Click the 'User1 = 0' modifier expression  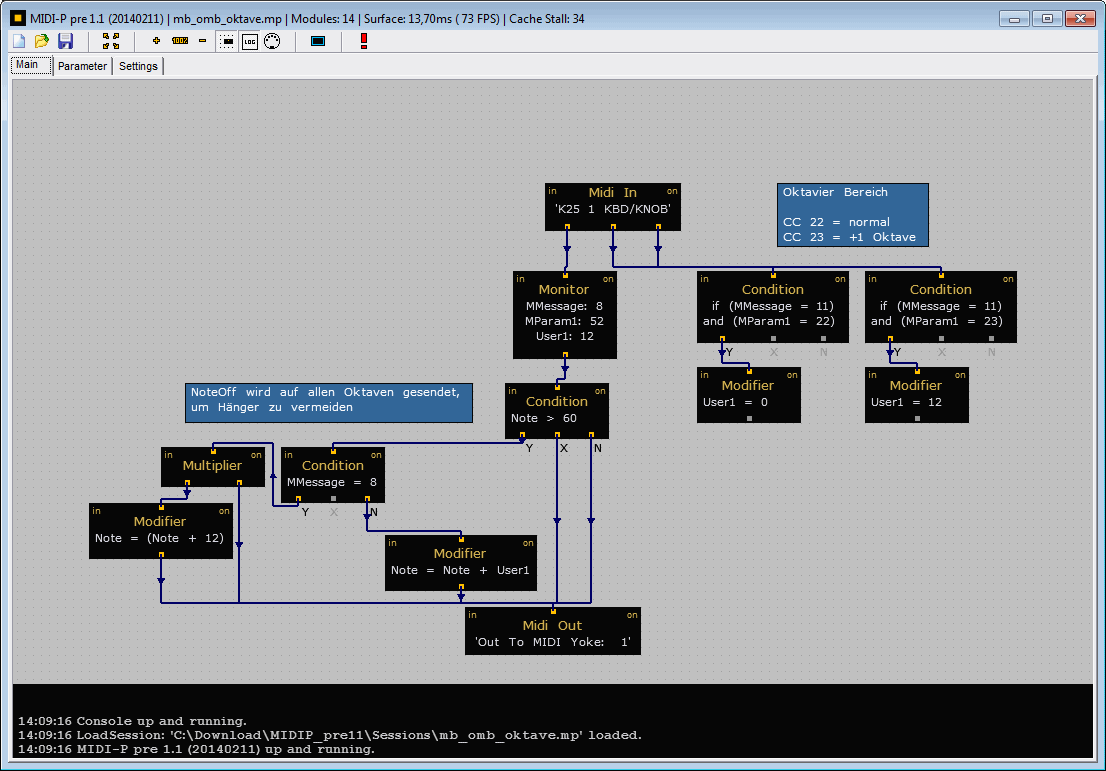click(735, 402)
